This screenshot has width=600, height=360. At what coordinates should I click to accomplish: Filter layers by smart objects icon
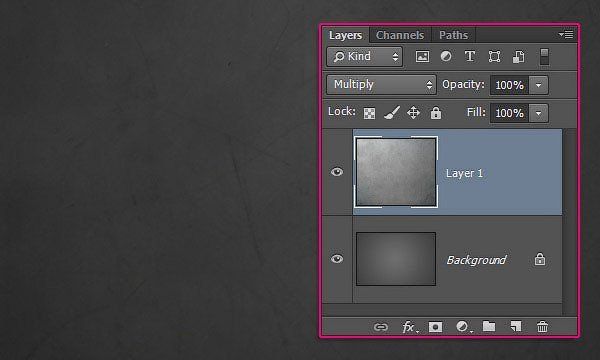(x=518, y=57)
